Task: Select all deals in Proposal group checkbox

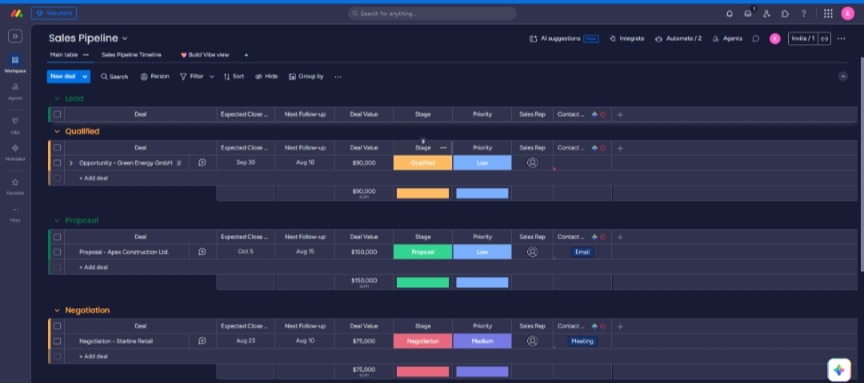Action: tap(57, 237)
